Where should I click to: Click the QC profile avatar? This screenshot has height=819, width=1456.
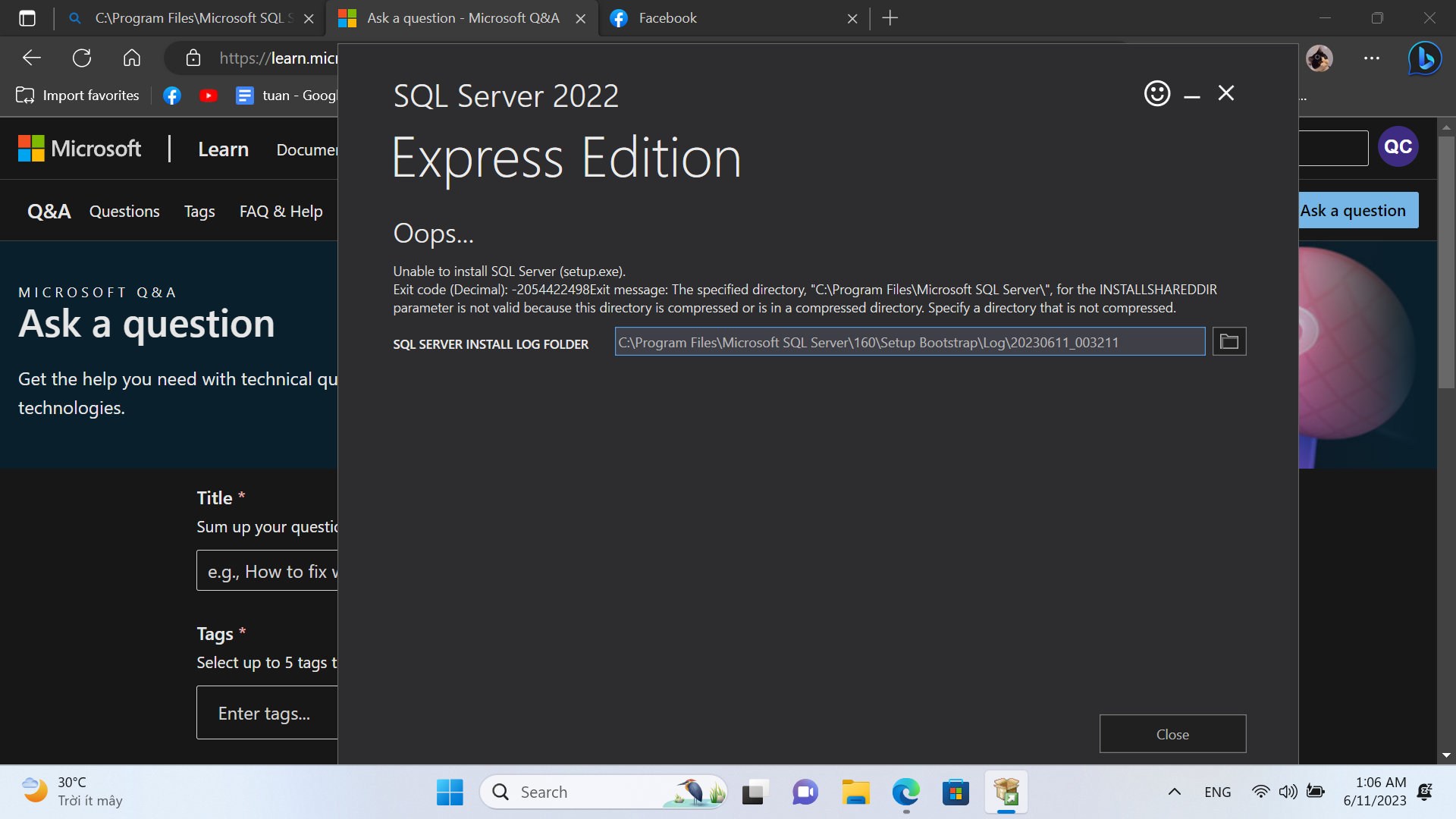1398,146
